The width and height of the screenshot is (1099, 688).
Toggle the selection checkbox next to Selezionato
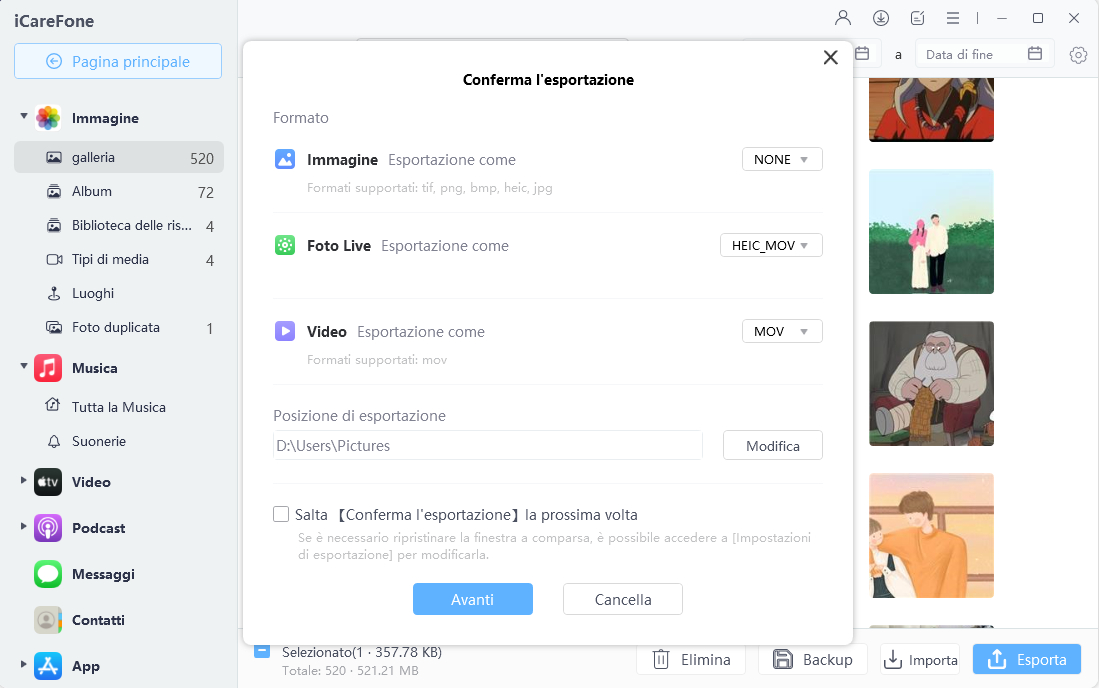[261, 651]
